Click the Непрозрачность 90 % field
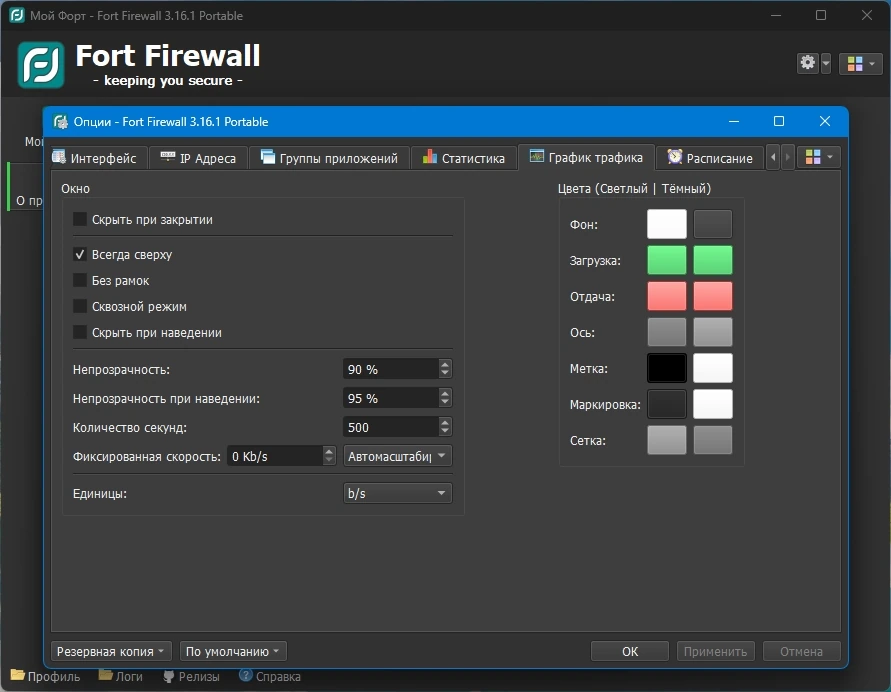This screenshot has width=891, height=692. tap(390, 369)
